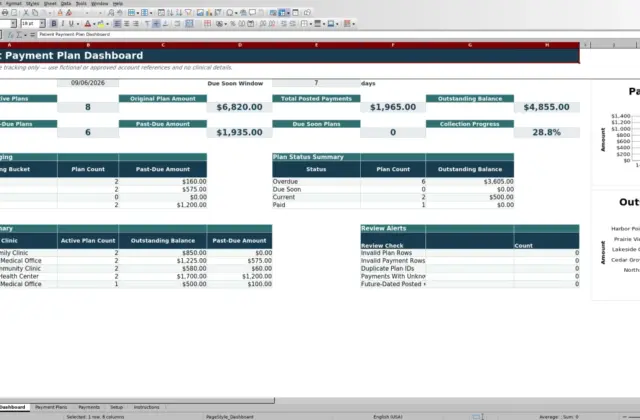Viewport: 640px width, 420px height.
Task: Switch to the Payments sheet tab
Action: pyautogui.click(x=89, y=407)
